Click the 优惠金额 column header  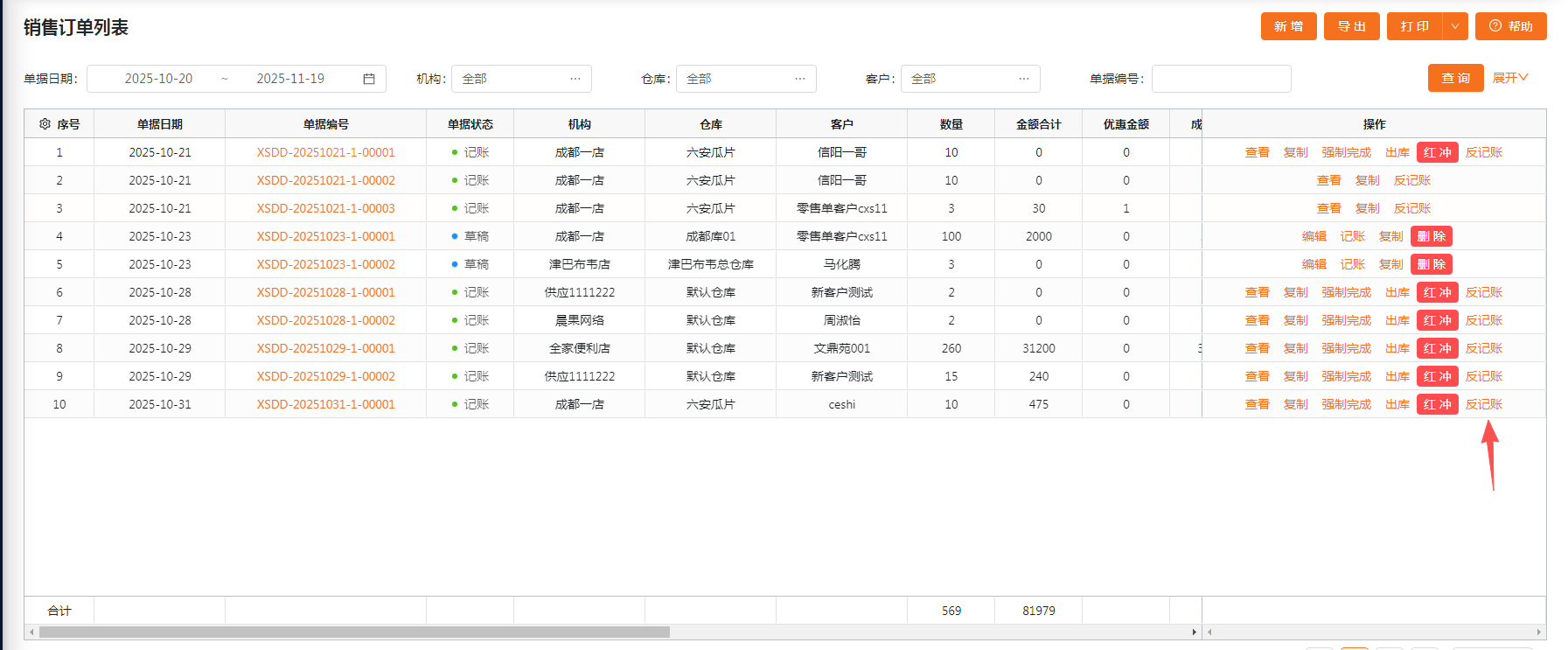pos(1126,124)
